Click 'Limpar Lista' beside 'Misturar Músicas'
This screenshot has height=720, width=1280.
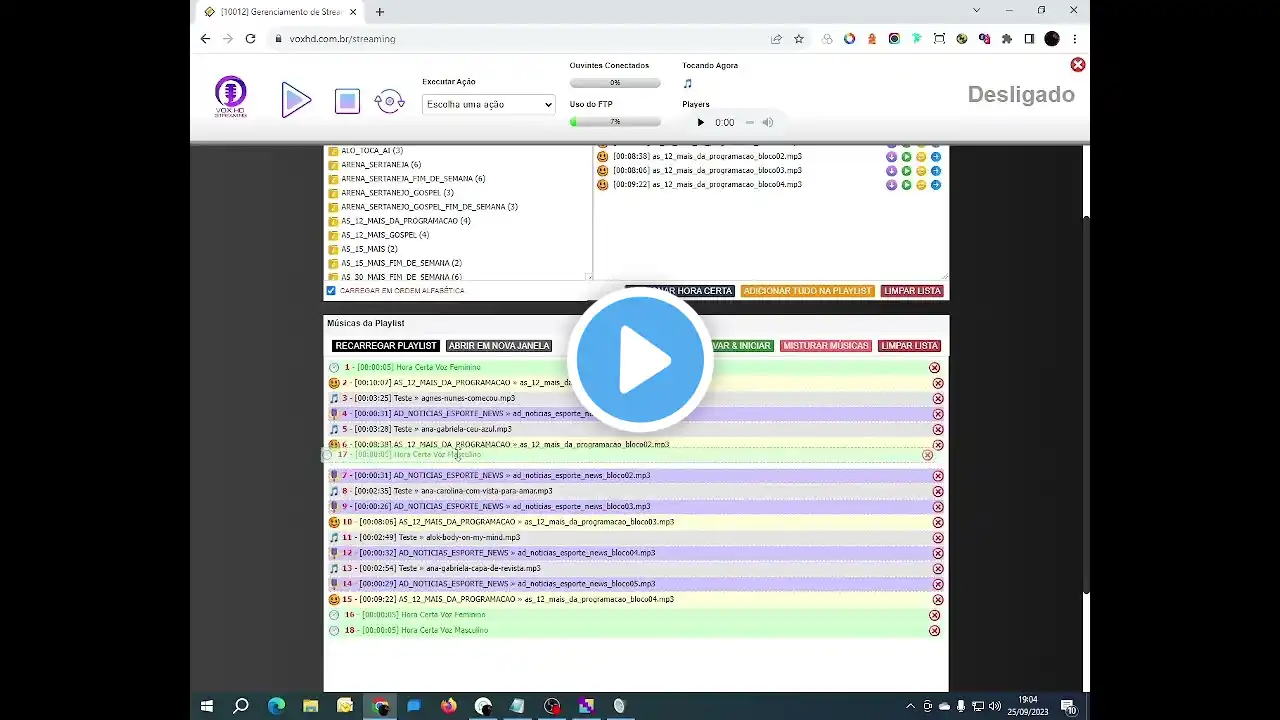coord(909,346)
